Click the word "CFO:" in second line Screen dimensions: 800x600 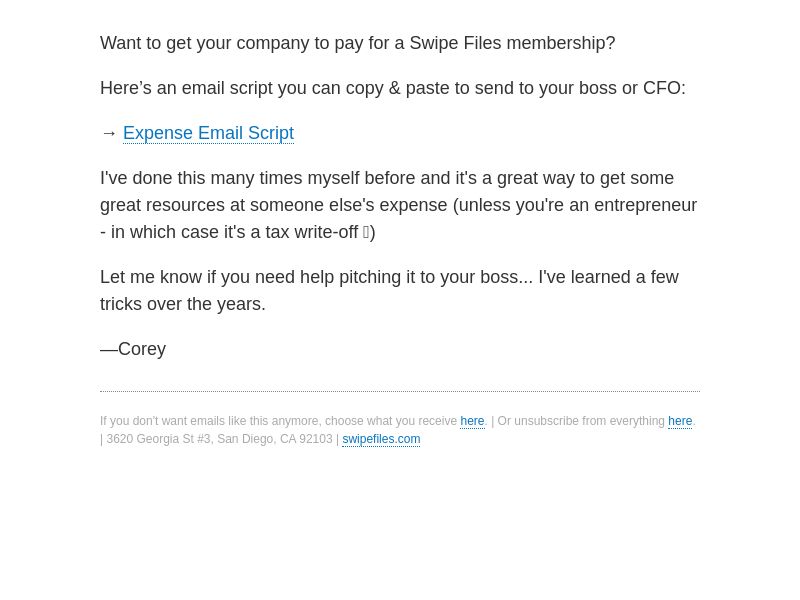pyautogui.click(x=664, y=88)
